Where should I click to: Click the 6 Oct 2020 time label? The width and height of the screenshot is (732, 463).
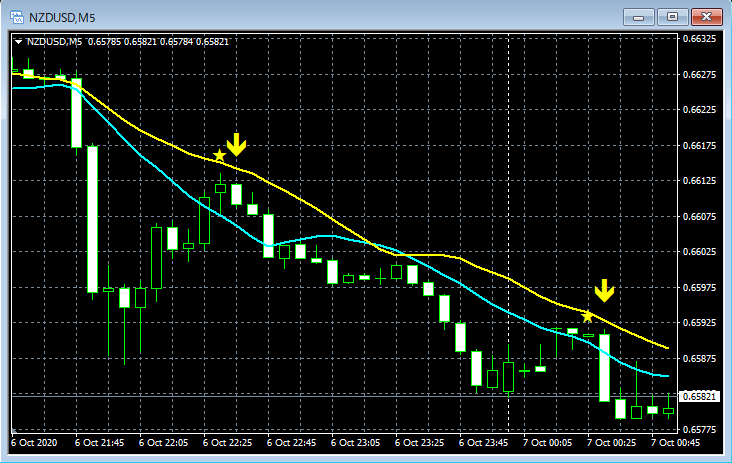coord(34,442)
